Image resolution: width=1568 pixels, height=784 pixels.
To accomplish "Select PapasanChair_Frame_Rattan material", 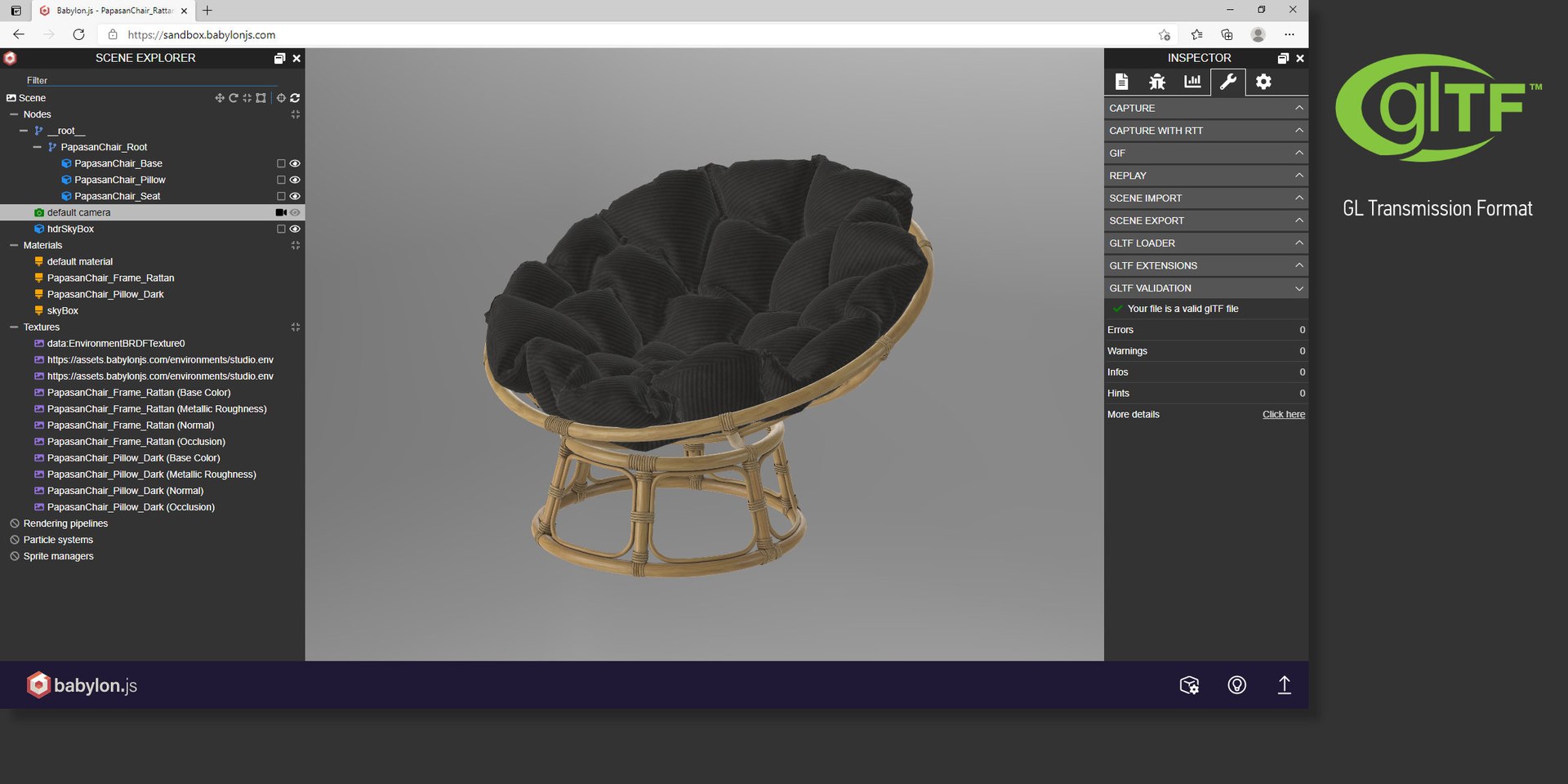I will pos(110,278).
